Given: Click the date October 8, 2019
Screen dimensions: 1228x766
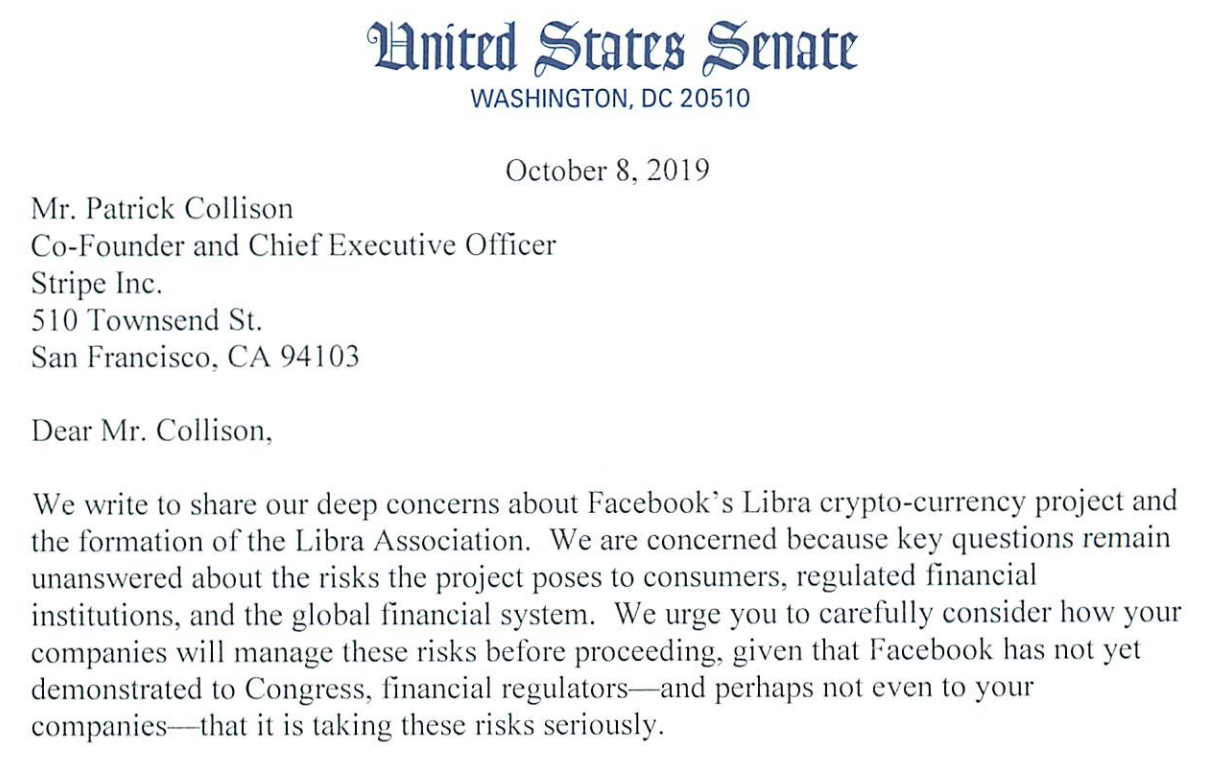Looking at the screenshot, I should [607, 171].
